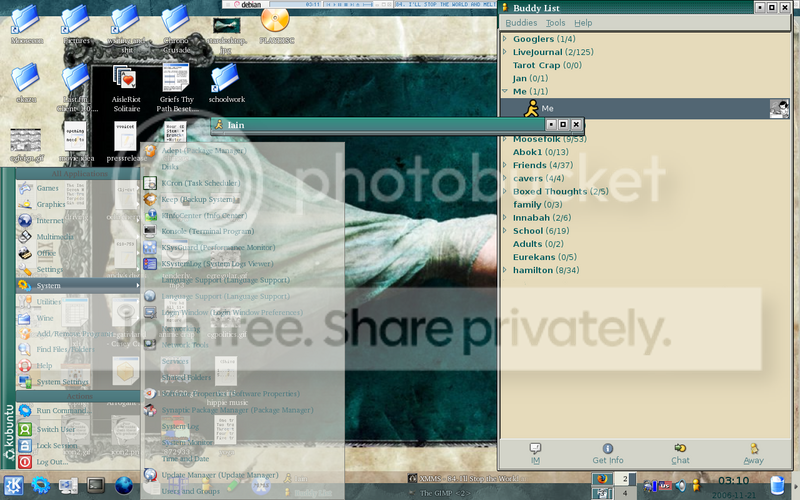This screenshot has height=500, width=800.
Task: Open the trash icon at panel end
Action: coord(777,485)
